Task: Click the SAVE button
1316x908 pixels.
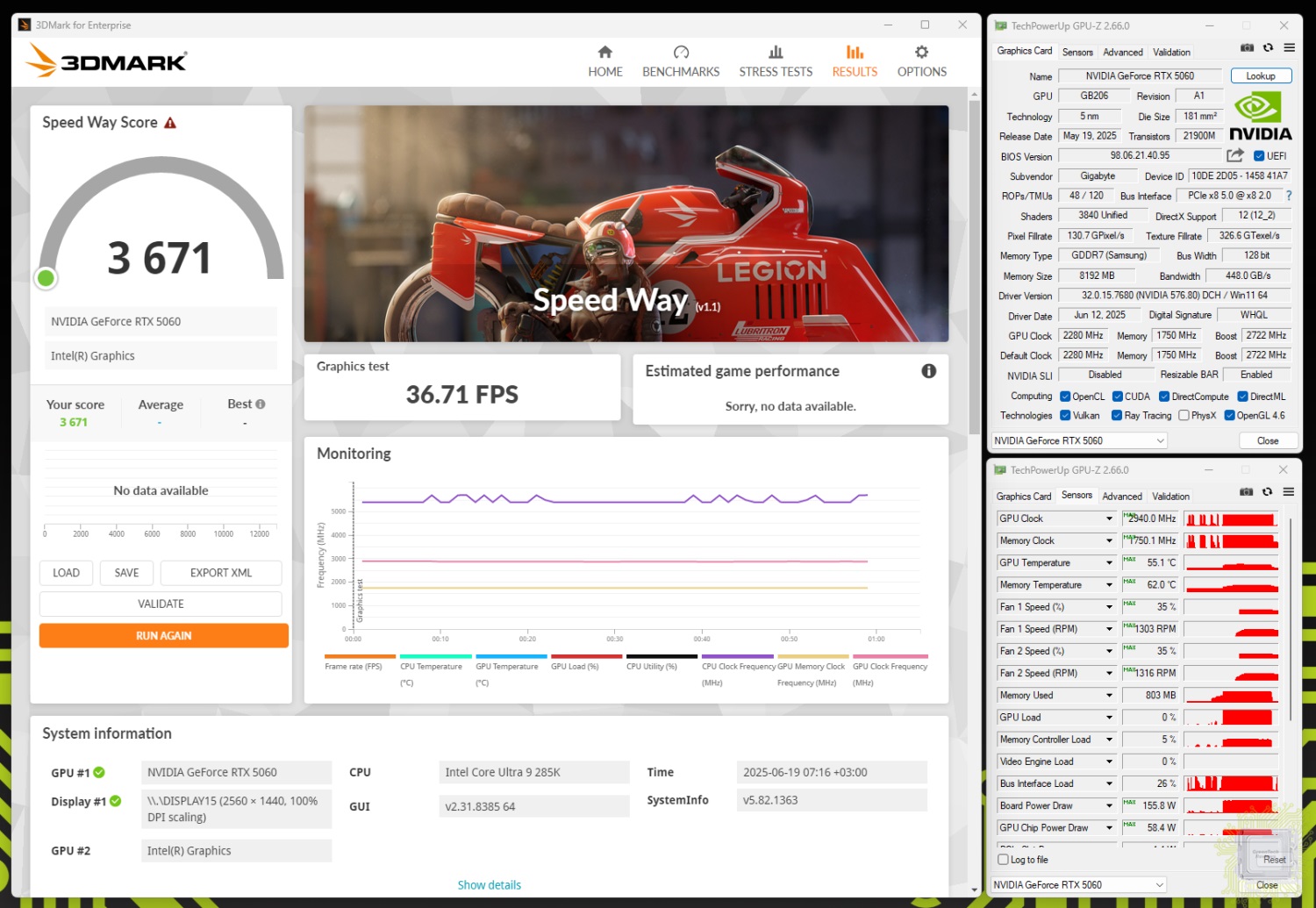Action: click(126, 573)
